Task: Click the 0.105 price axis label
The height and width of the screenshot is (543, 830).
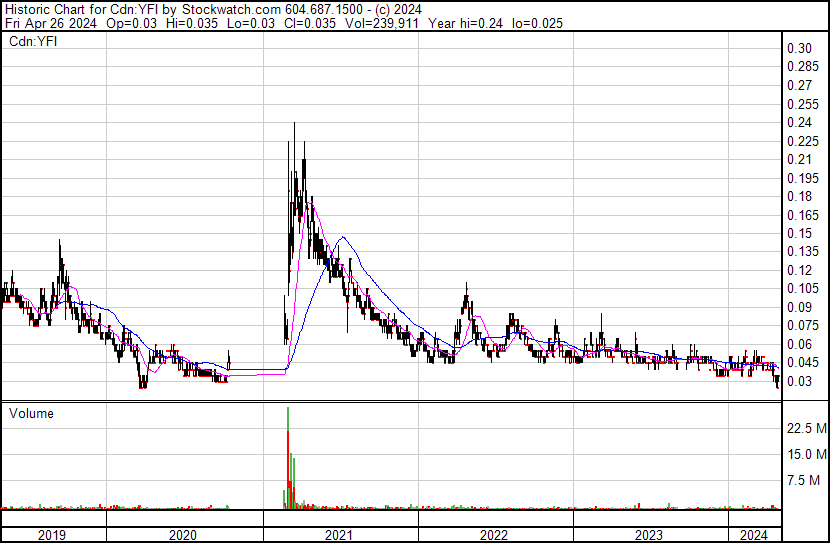Action: pyautogui.click(x=802, y=288)
